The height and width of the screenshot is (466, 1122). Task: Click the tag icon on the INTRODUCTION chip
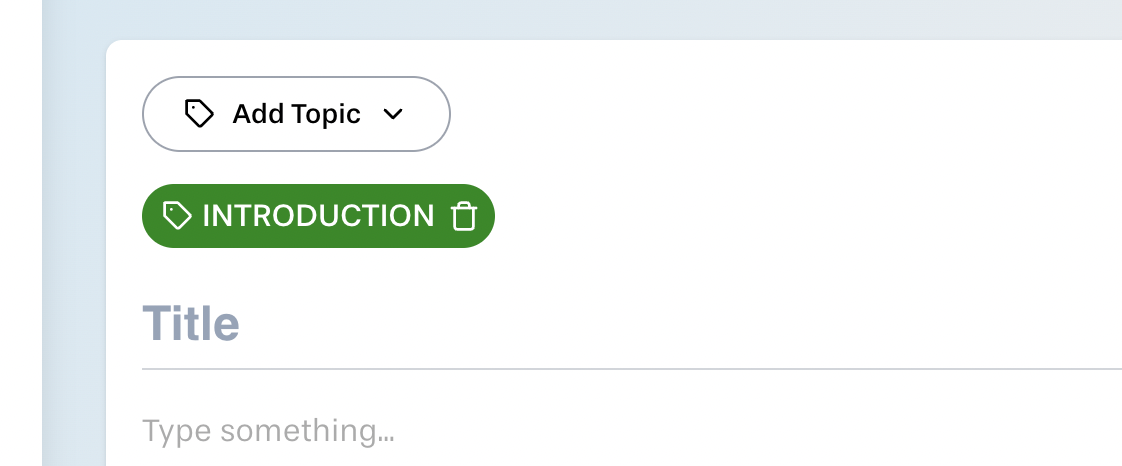(177, 215)
